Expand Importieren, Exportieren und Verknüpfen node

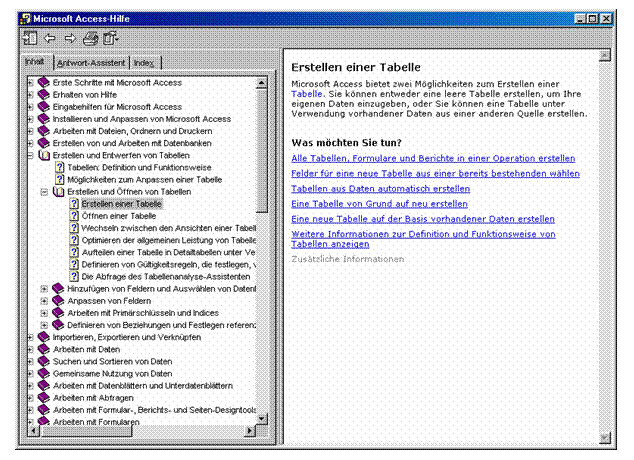coord(30,337)
